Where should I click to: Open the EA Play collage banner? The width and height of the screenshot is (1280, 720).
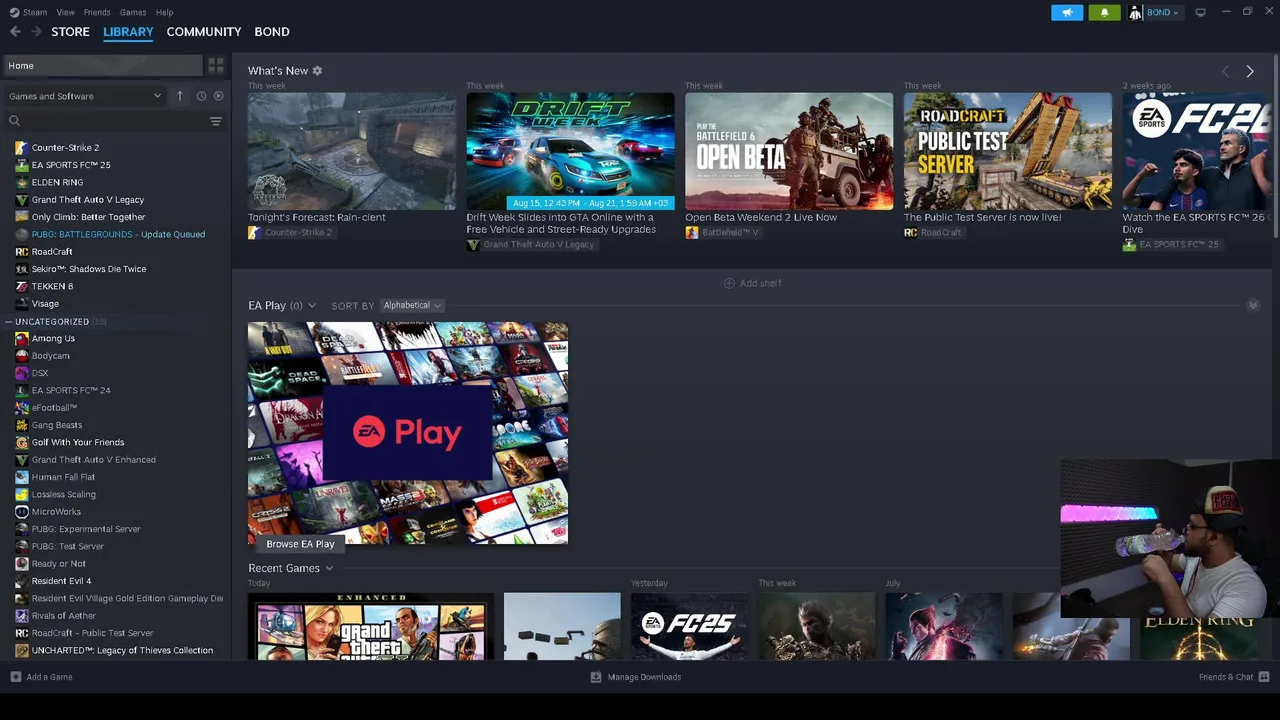click(x=408, y=433)
